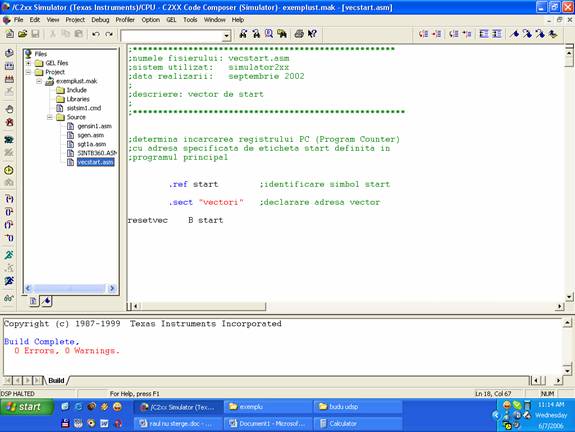The width and height of the screenshot is (575, 432).
Task: Click the 'Build Complete,' output line
Action: click(x=41, y=342)
